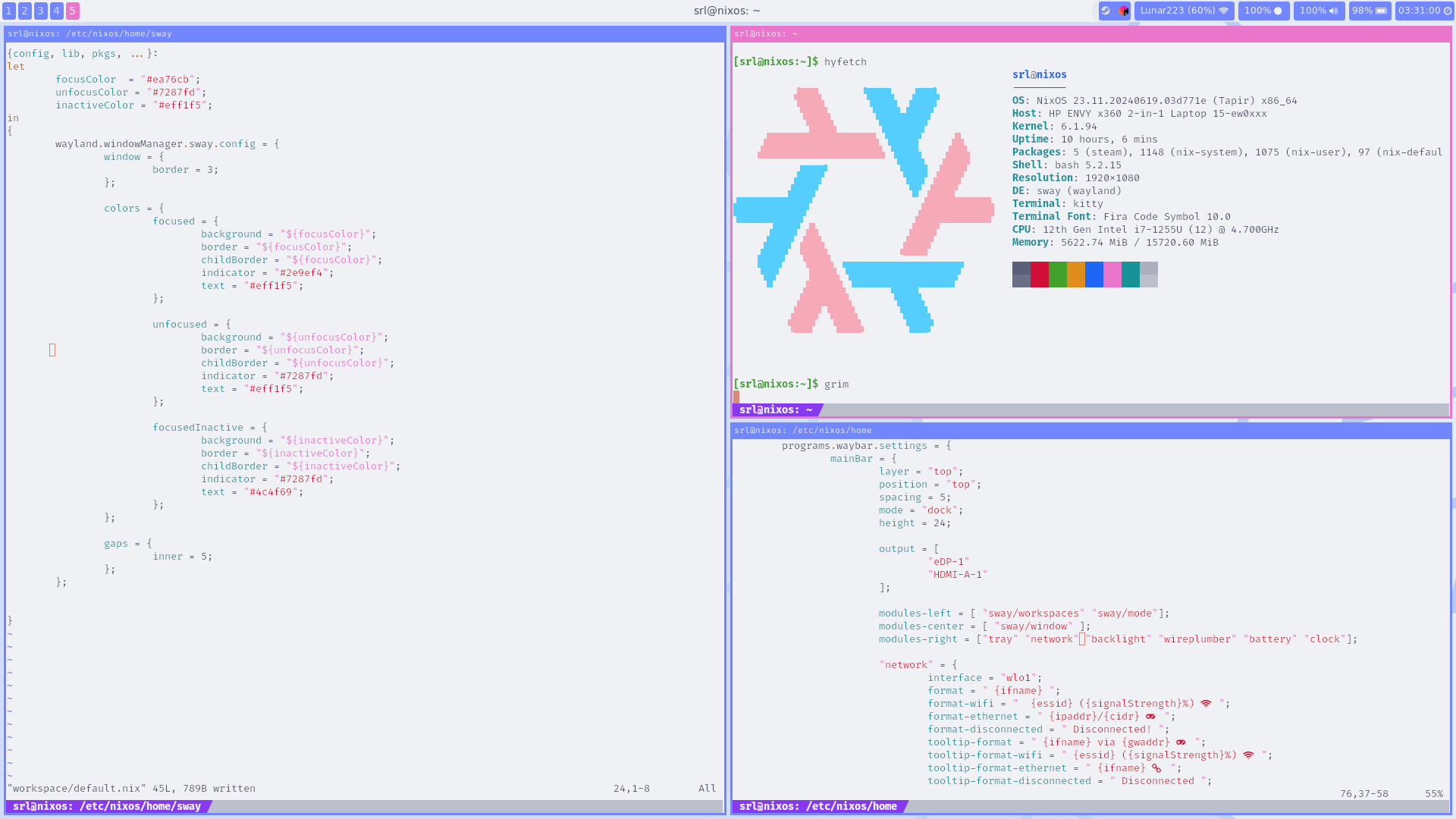The image size is (1456, 819).
Task: Click the 'height = 24;' line in waybar config
Action: 915,522
